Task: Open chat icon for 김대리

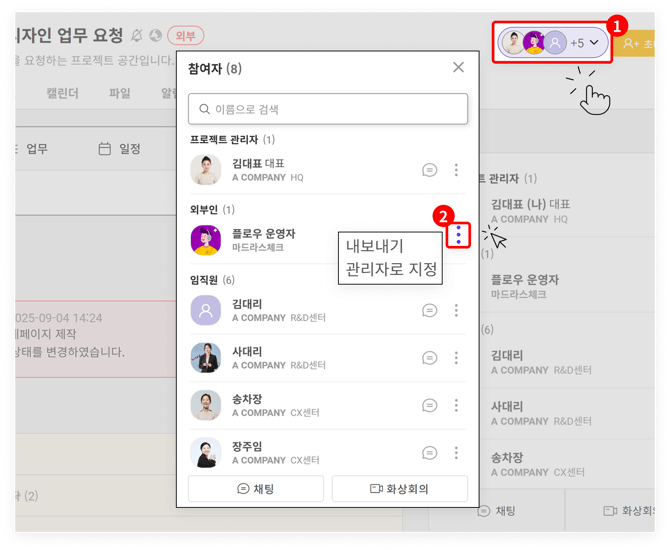Action: pyautogui.click(x=430, y=310)
